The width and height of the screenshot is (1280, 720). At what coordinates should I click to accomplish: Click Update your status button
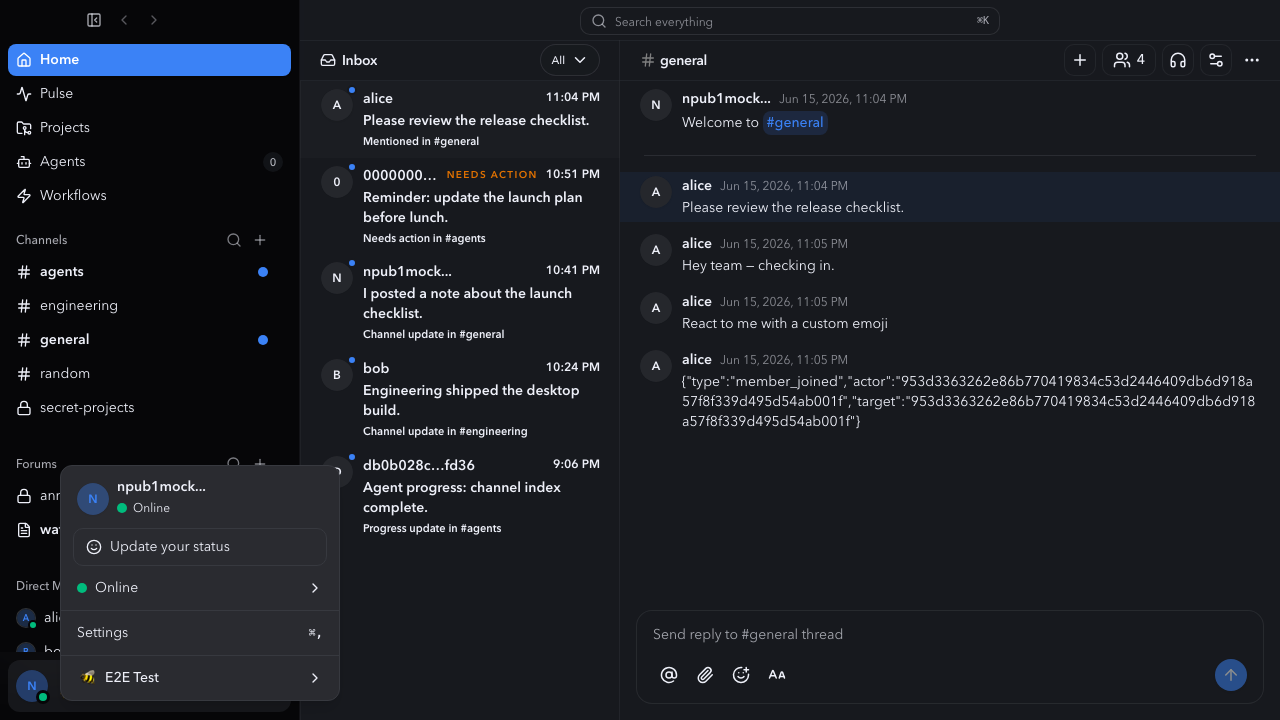[200, 547]
